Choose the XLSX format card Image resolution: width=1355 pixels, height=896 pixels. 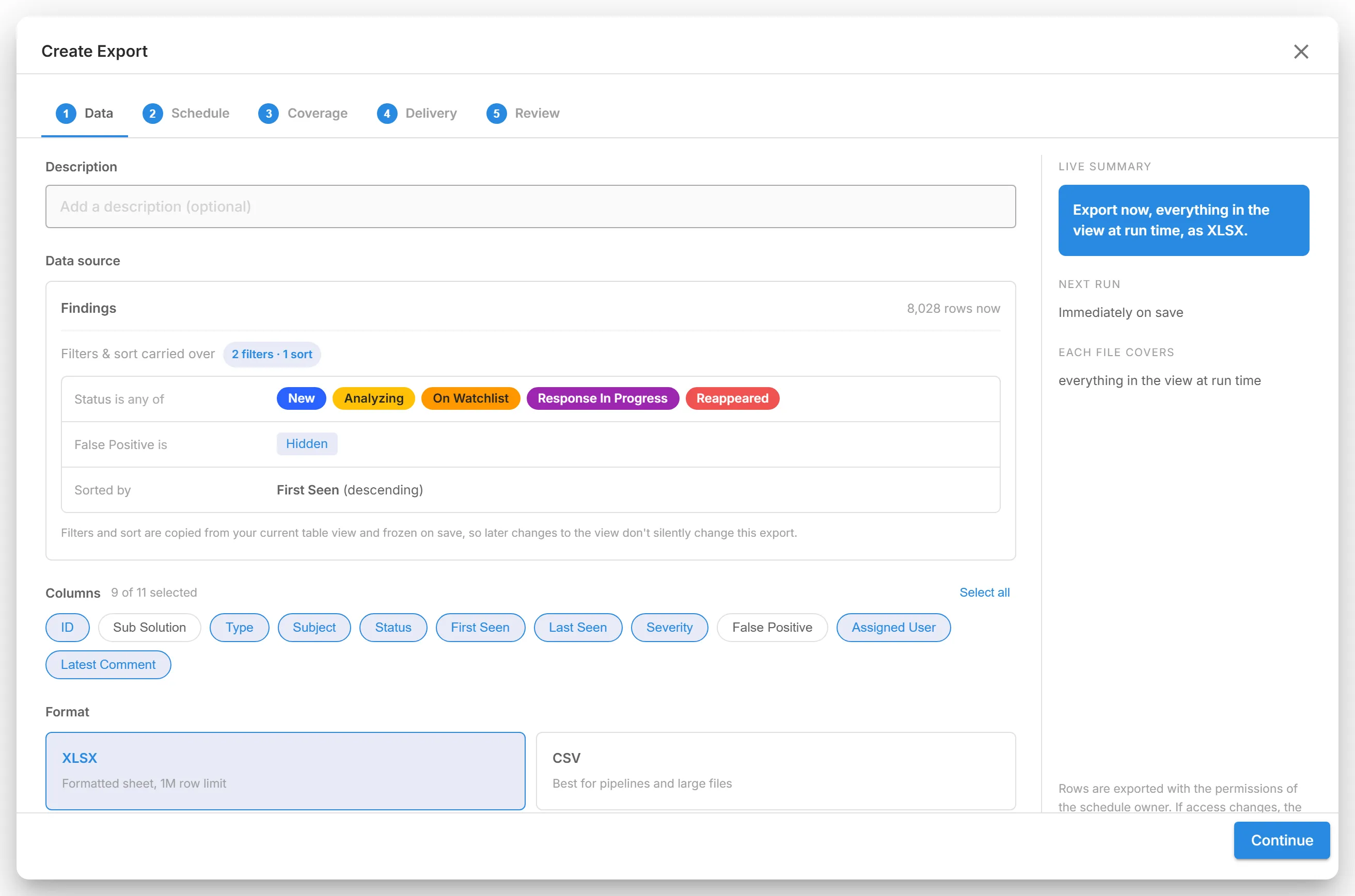pos(285,771)
